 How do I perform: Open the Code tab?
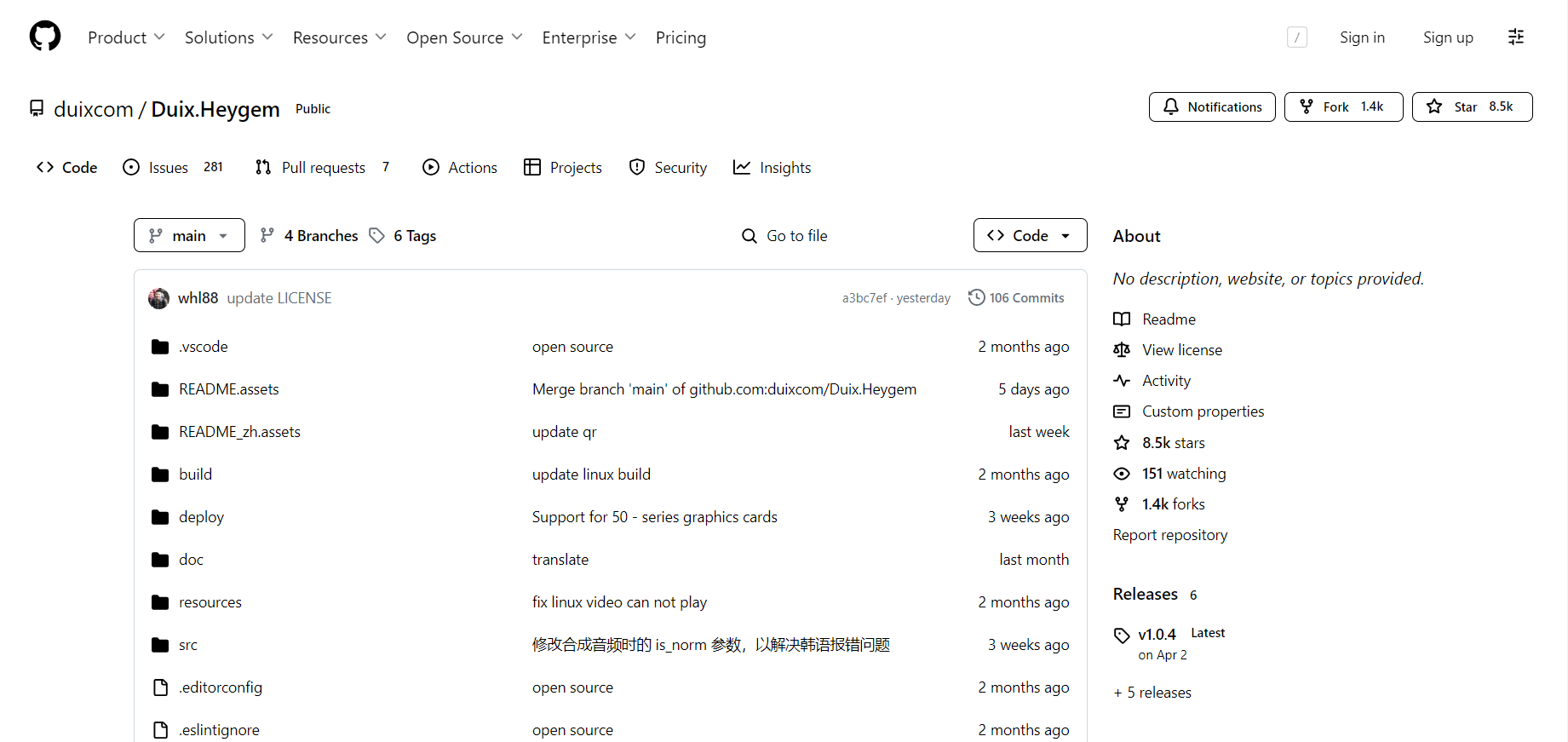(67, 168)
